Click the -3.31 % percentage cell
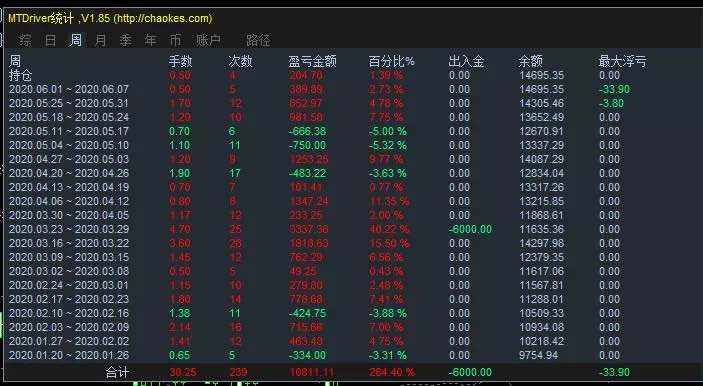The image size is (703, 386). click(x=387, y=355)
